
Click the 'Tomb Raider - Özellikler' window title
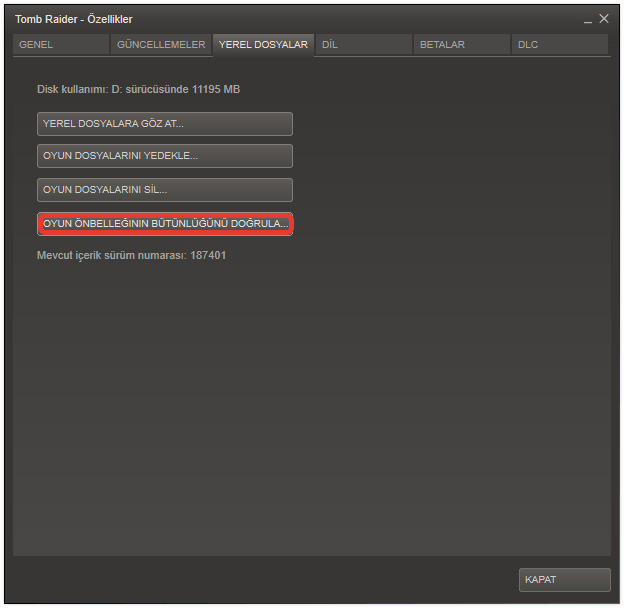(x=74, y=19)
